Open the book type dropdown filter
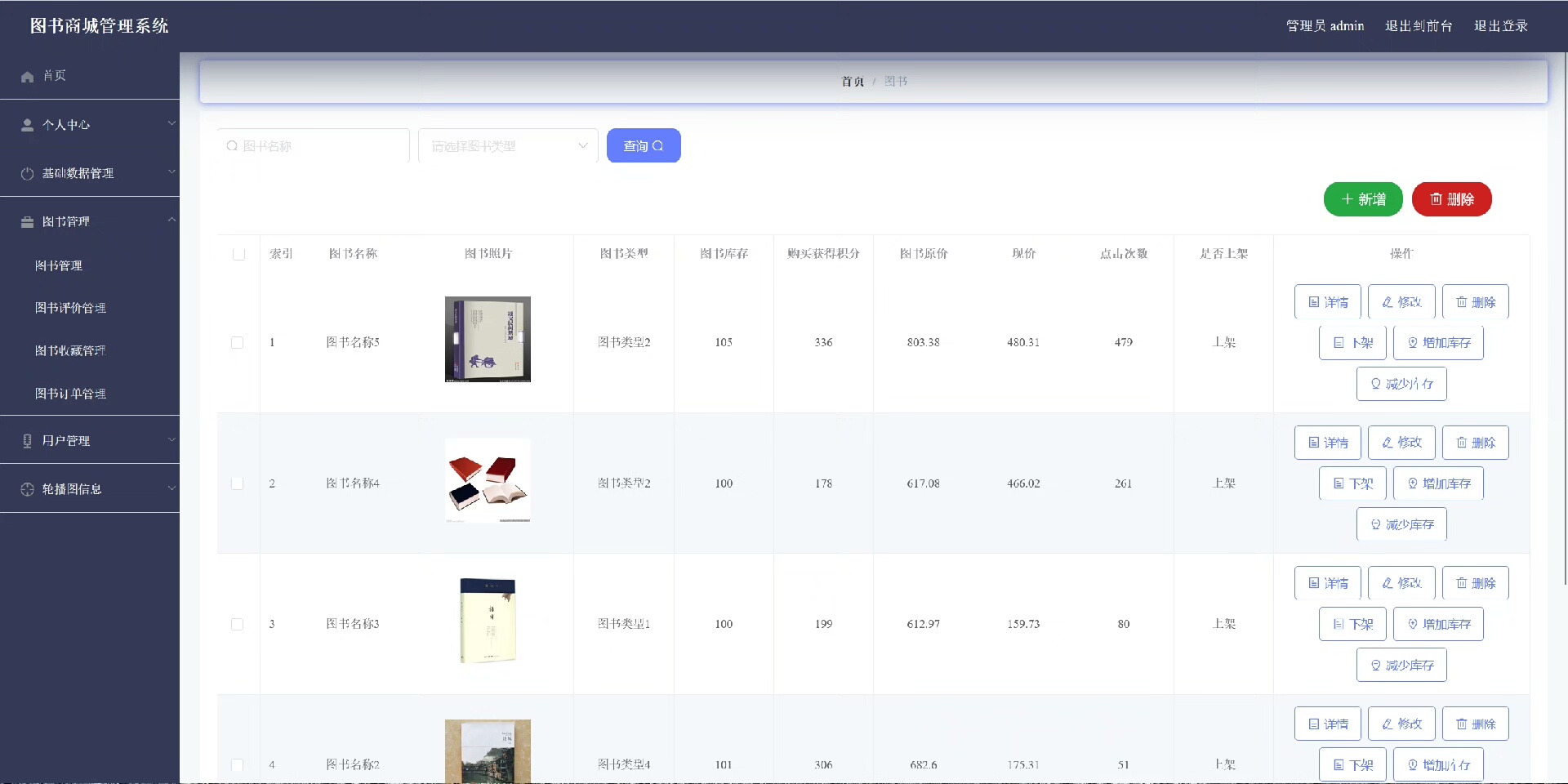Screen dimensions: 1568x784 click(x=507, y=146)
